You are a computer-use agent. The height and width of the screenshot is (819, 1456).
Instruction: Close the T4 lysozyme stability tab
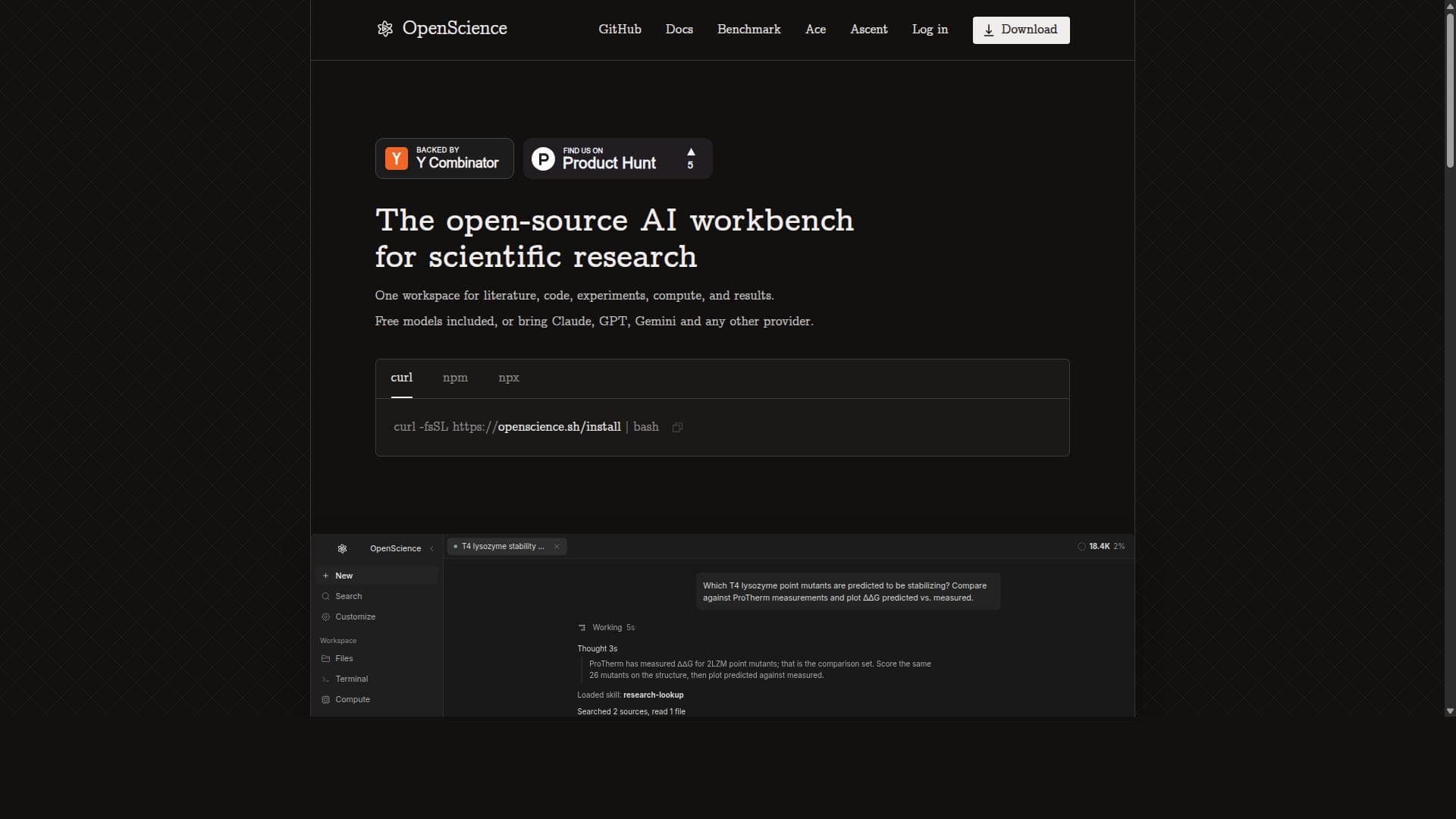(557, 546)
